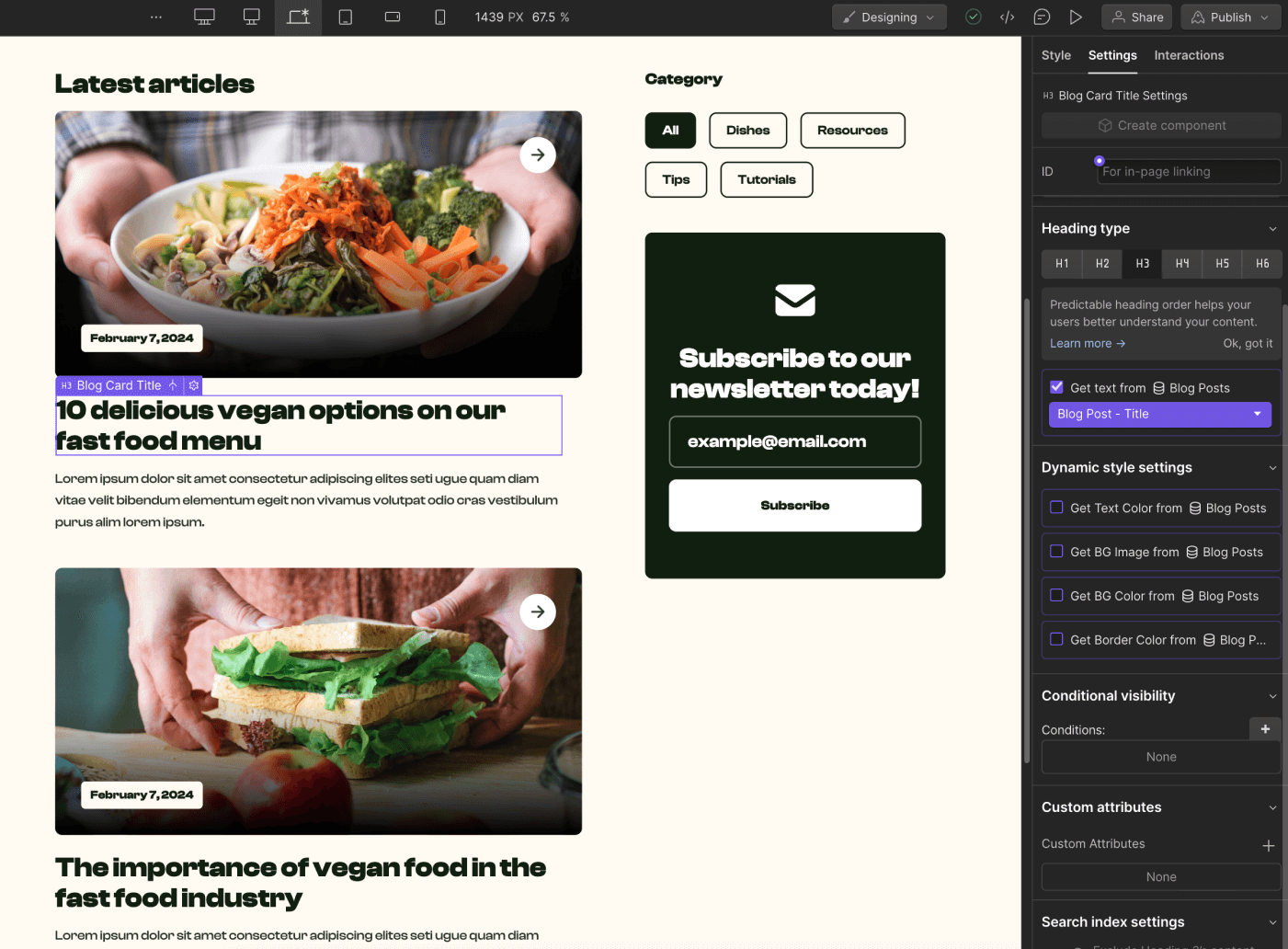Open the Designing mode dropdown
Screen dimensions: 1288x949
(889, 17)
